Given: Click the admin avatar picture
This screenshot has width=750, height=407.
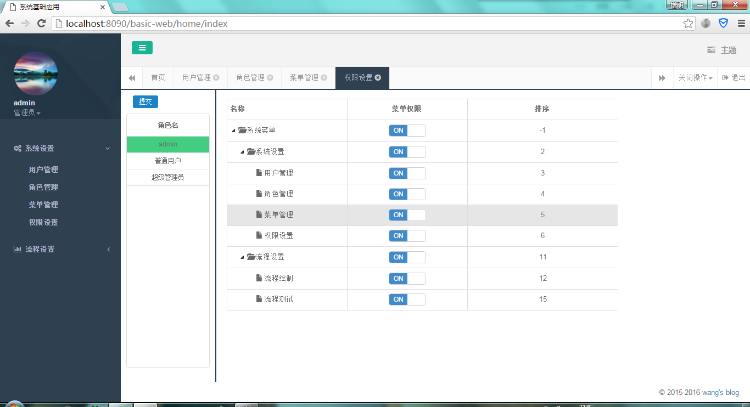Looking at the screenshot, I should 36,73.
